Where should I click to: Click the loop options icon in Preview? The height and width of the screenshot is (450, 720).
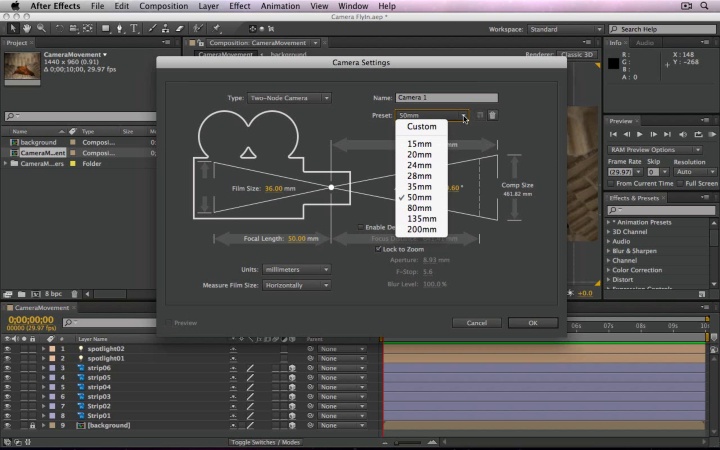698,135
